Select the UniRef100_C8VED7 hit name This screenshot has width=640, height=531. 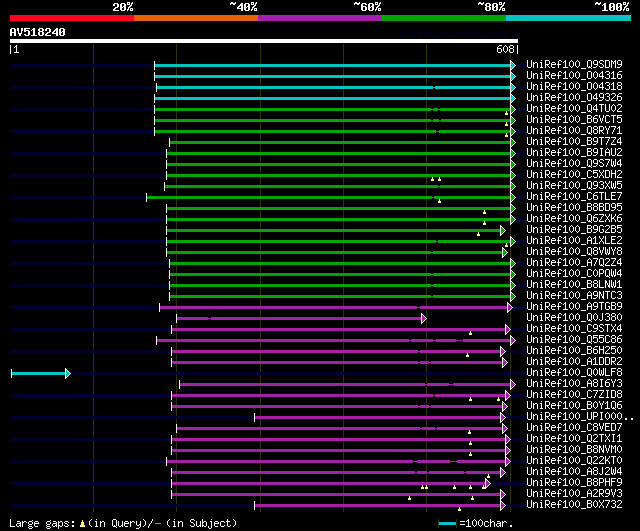pyautogui.click(x=574, y=428)
